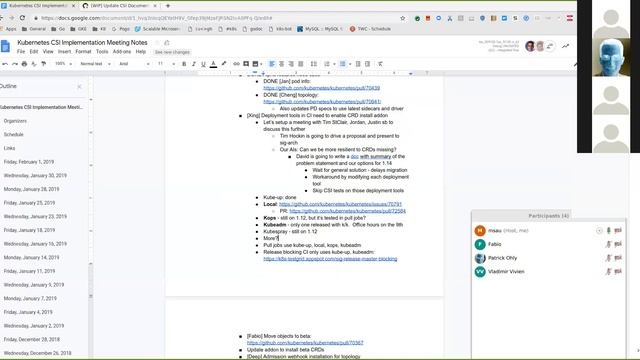Click See new changes button
The height and width of the screenshot is (360, 640).
[172, 52]
